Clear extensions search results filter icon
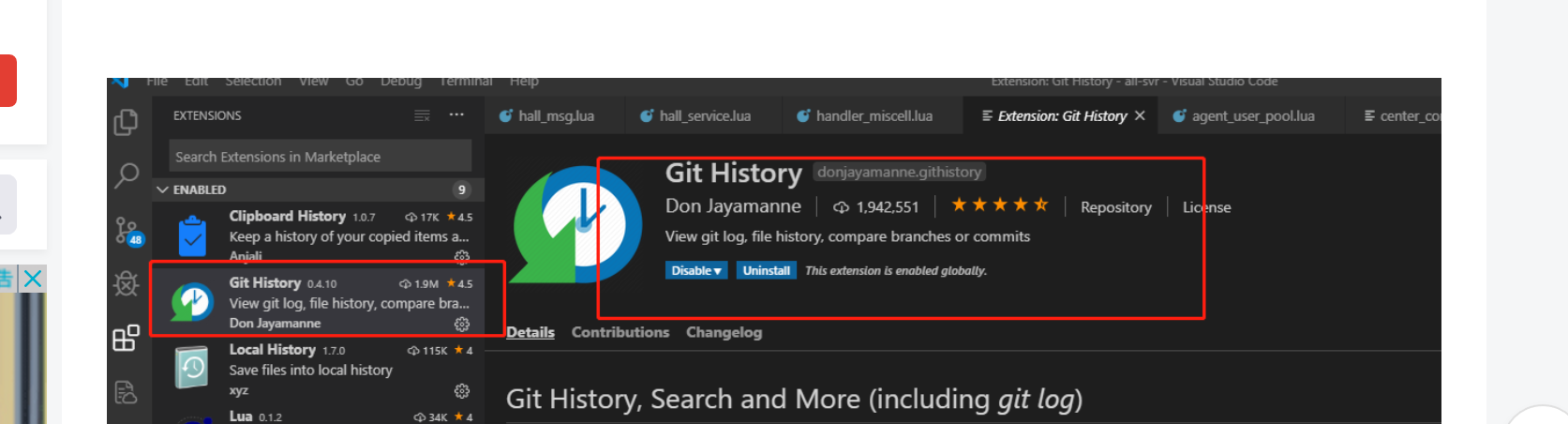Image resolution: width=1568 pixels, height=424 pixels. click(x=423, y=115)
